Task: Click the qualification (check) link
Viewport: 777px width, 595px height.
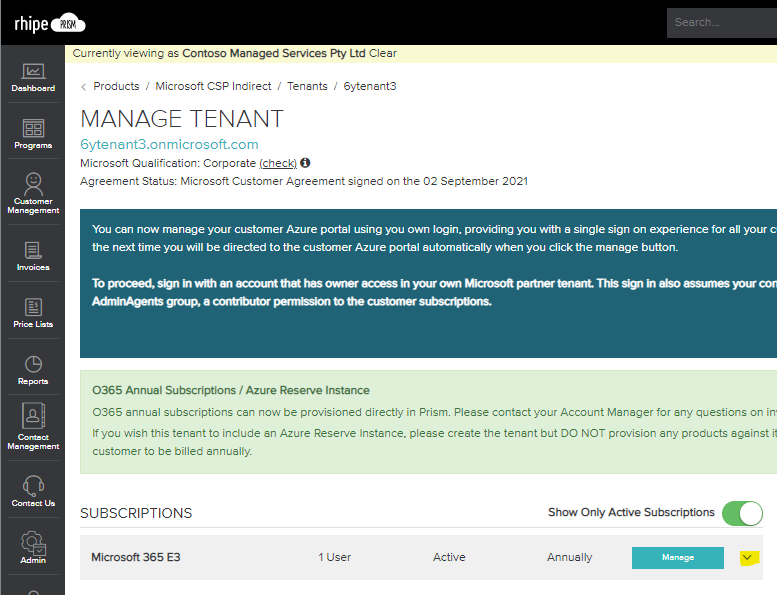Action: [278, 163]
